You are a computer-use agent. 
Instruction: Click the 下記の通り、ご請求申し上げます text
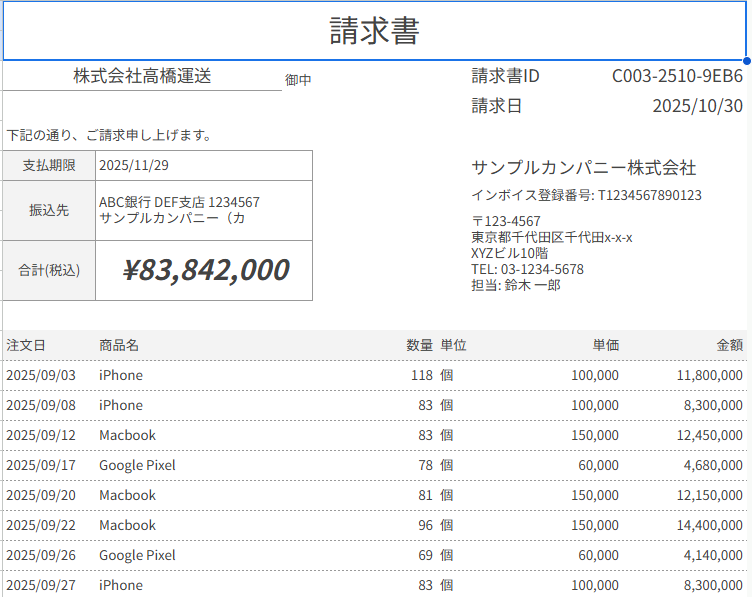click(109, 135)
